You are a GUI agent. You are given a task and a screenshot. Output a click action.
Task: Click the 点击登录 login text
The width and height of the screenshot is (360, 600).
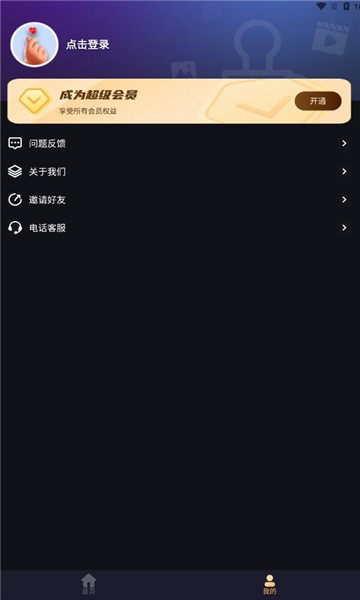(x=88, y=44)
